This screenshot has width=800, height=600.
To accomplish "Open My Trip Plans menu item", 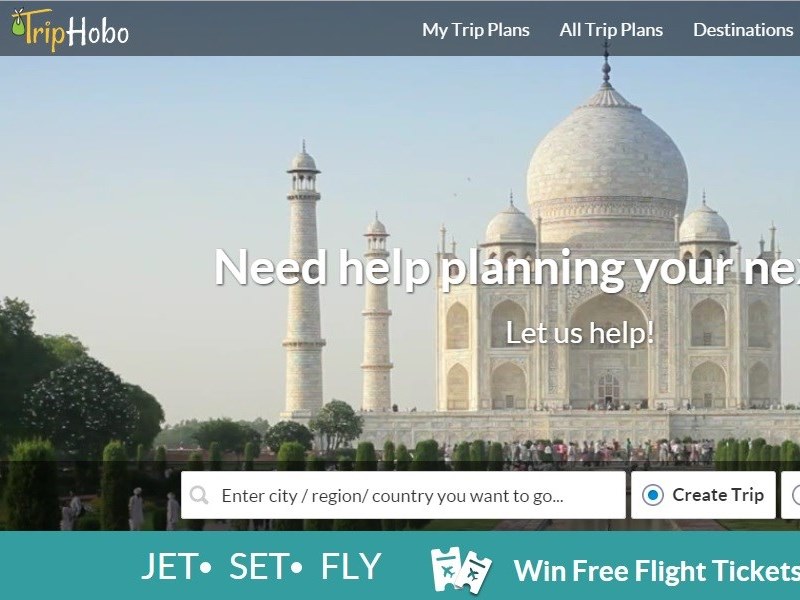I will (x=476, y=30).
